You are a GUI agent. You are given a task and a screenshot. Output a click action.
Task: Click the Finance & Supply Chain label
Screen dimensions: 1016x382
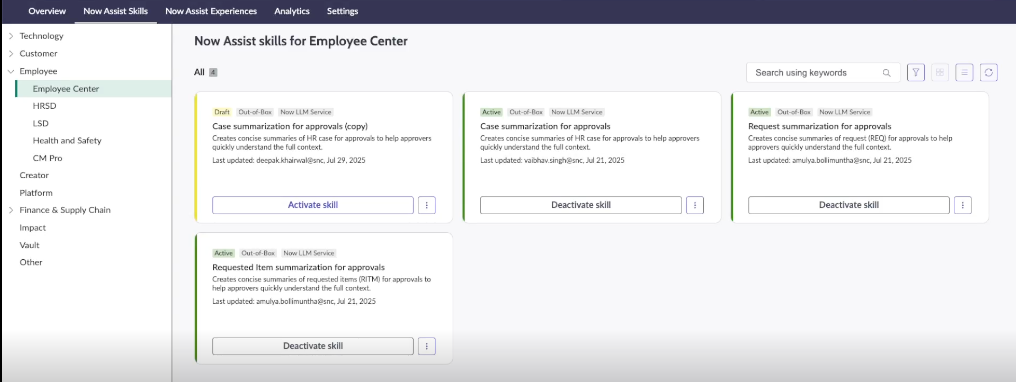pos(65,210)
